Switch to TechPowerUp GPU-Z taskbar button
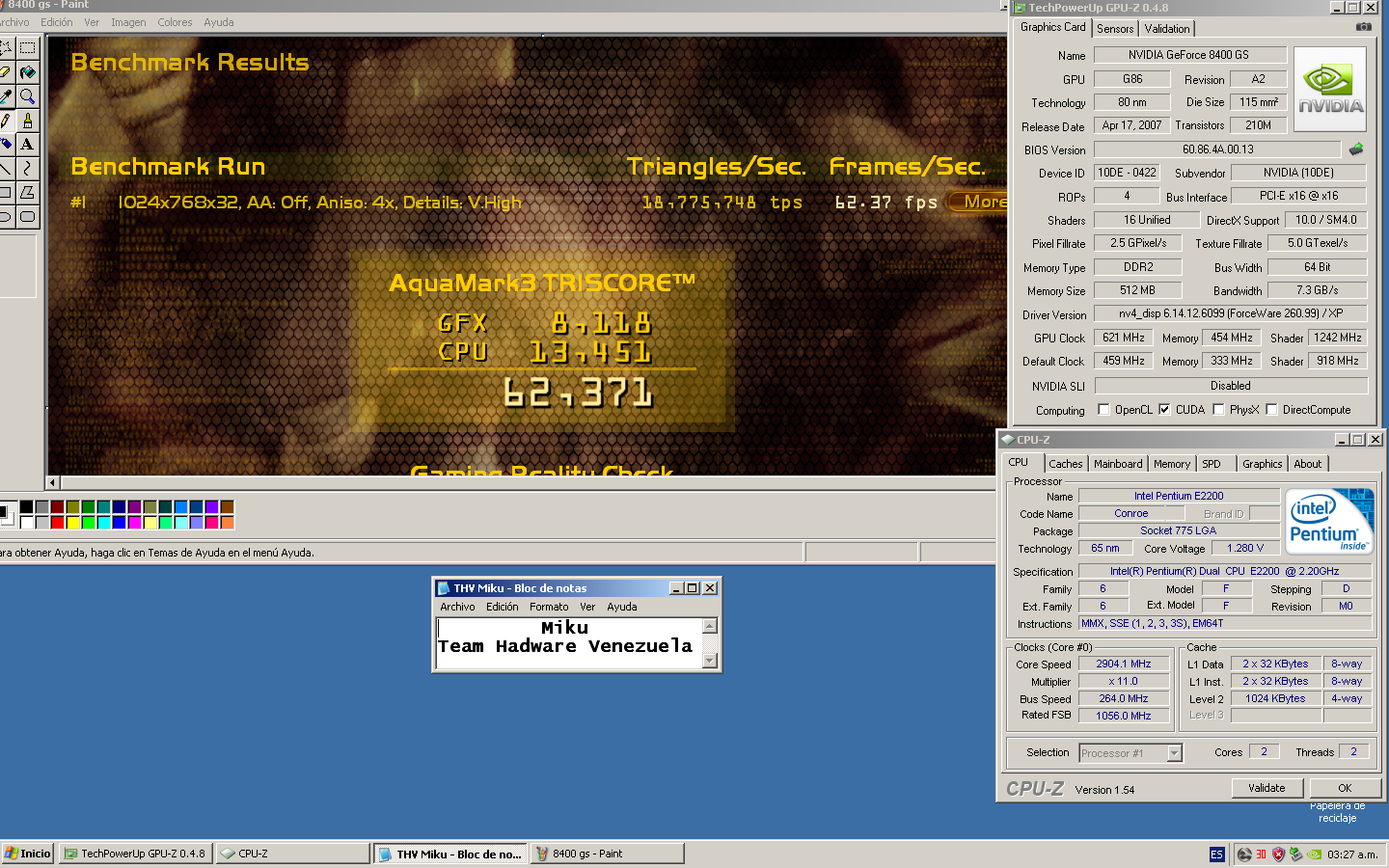The width and height of the screenshot is (1389, 868). pos(135,854)
